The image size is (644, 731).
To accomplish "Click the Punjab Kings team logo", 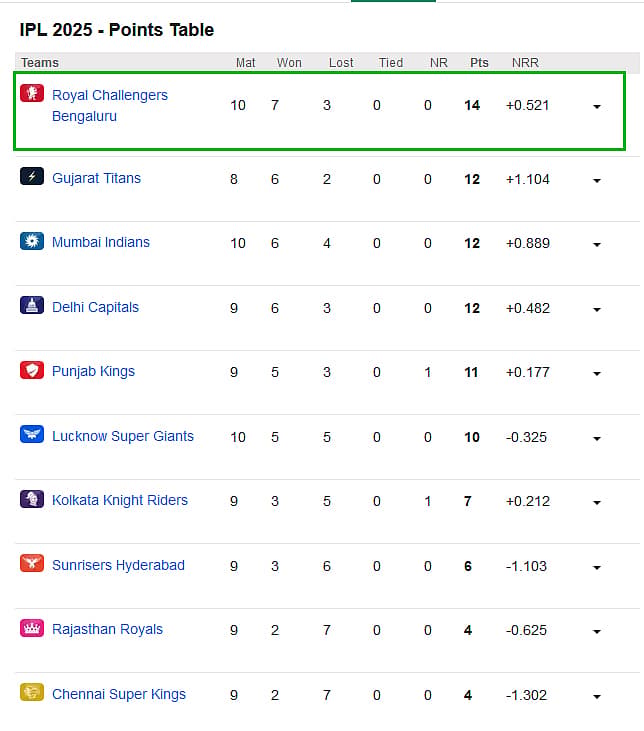I will pos(32,370).
